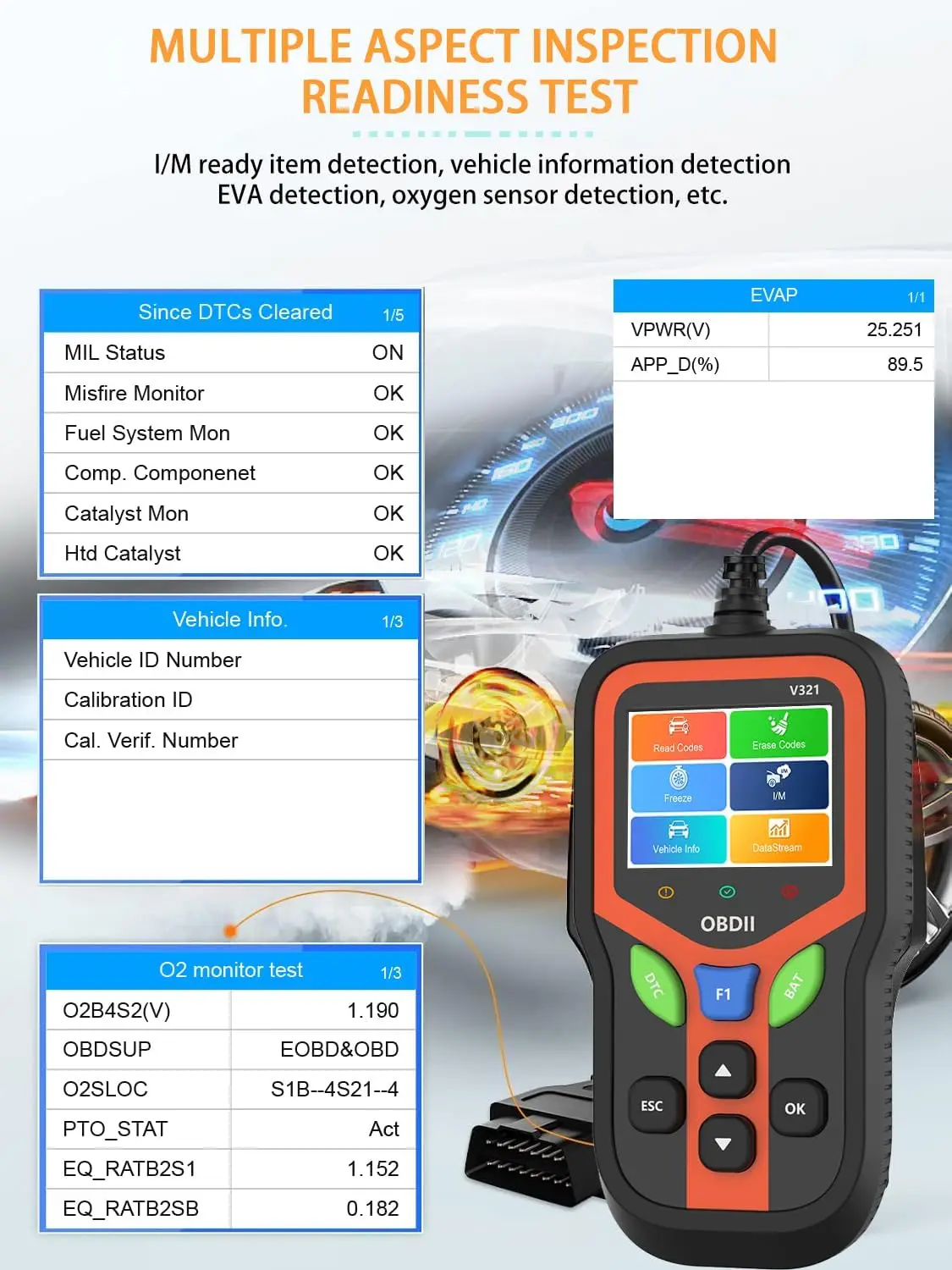Select the MIL Status row
Image resolution: width=952 pixels, height=1270 pixels.
231,353
